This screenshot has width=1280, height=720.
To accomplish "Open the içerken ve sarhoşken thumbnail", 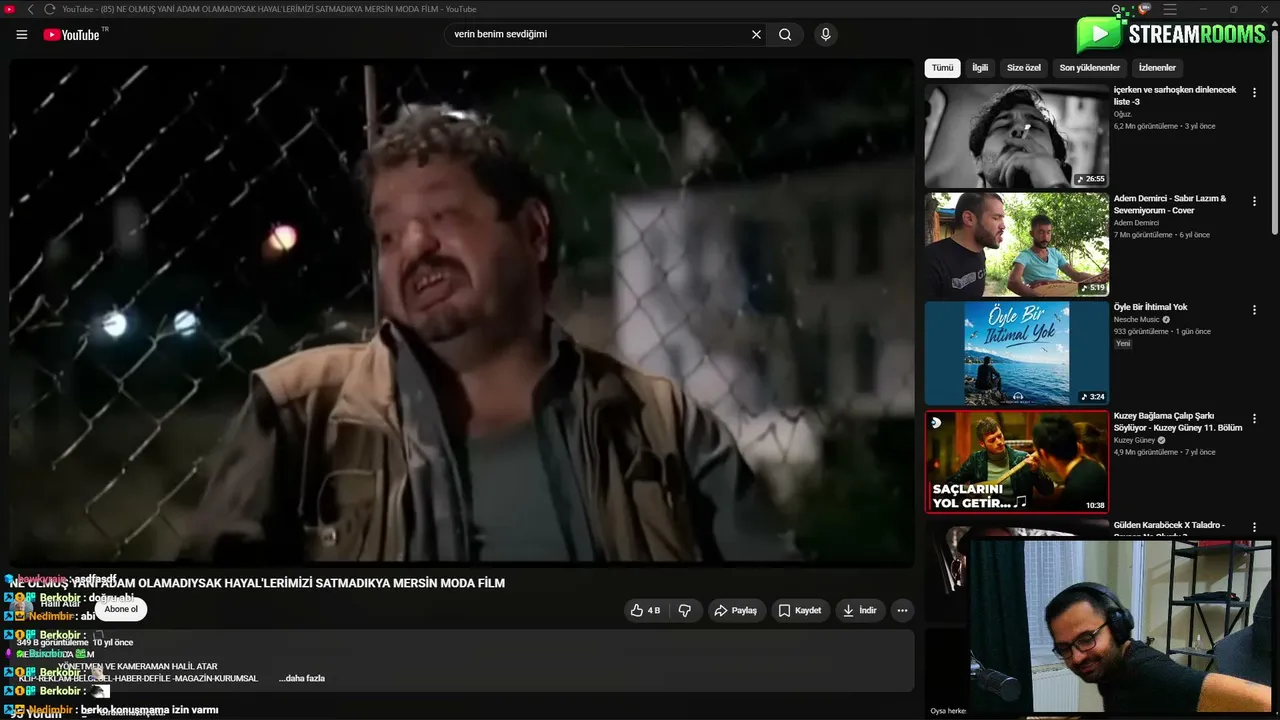I will [1017, 136].
